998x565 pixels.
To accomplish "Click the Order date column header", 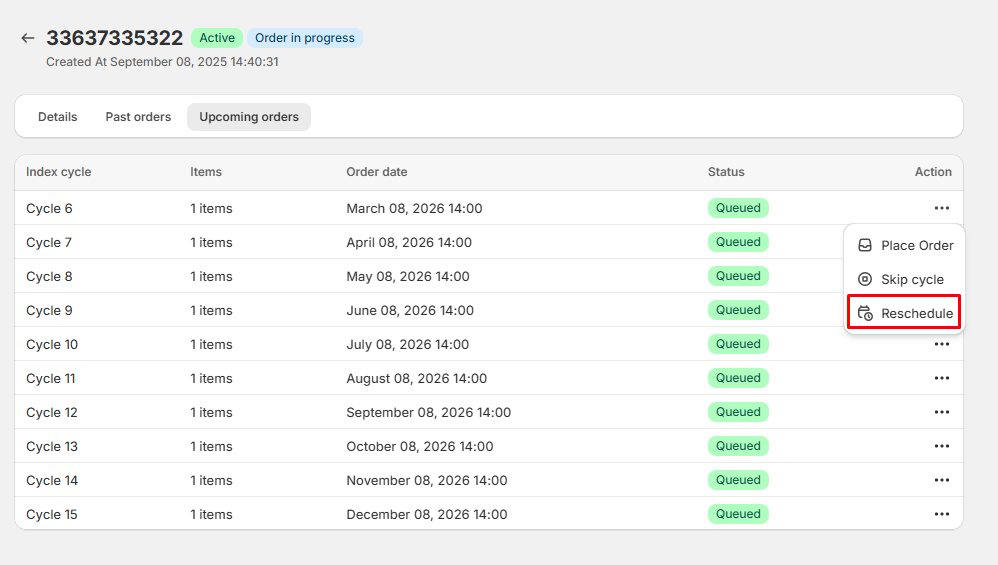I will [377, 172].
